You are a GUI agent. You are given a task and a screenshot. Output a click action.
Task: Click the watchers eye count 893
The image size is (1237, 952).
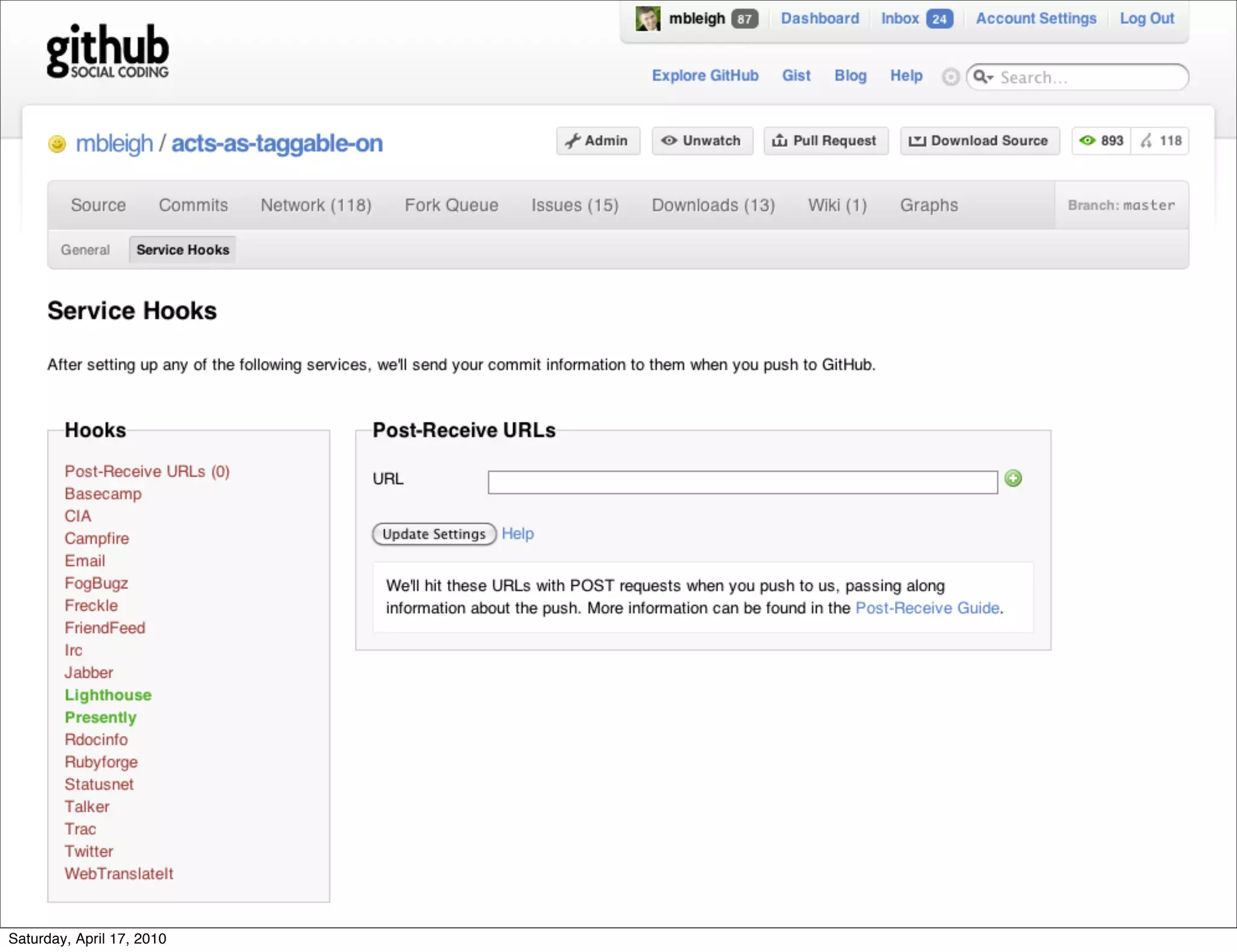click(x=1101, y=141)
